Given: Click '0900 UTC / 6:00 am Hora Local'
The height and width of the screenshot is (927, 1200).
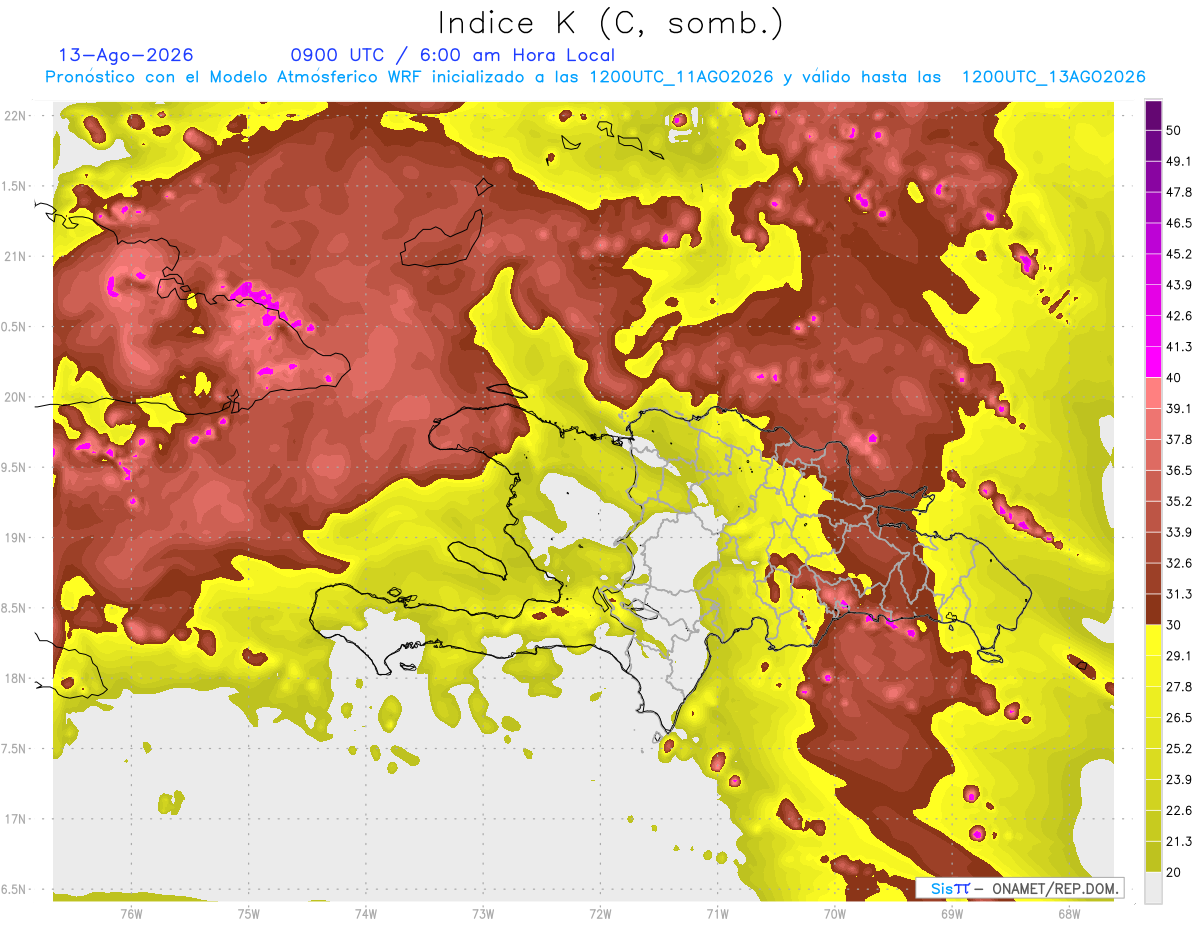Looking at the screenshot, I should point(452,55).
